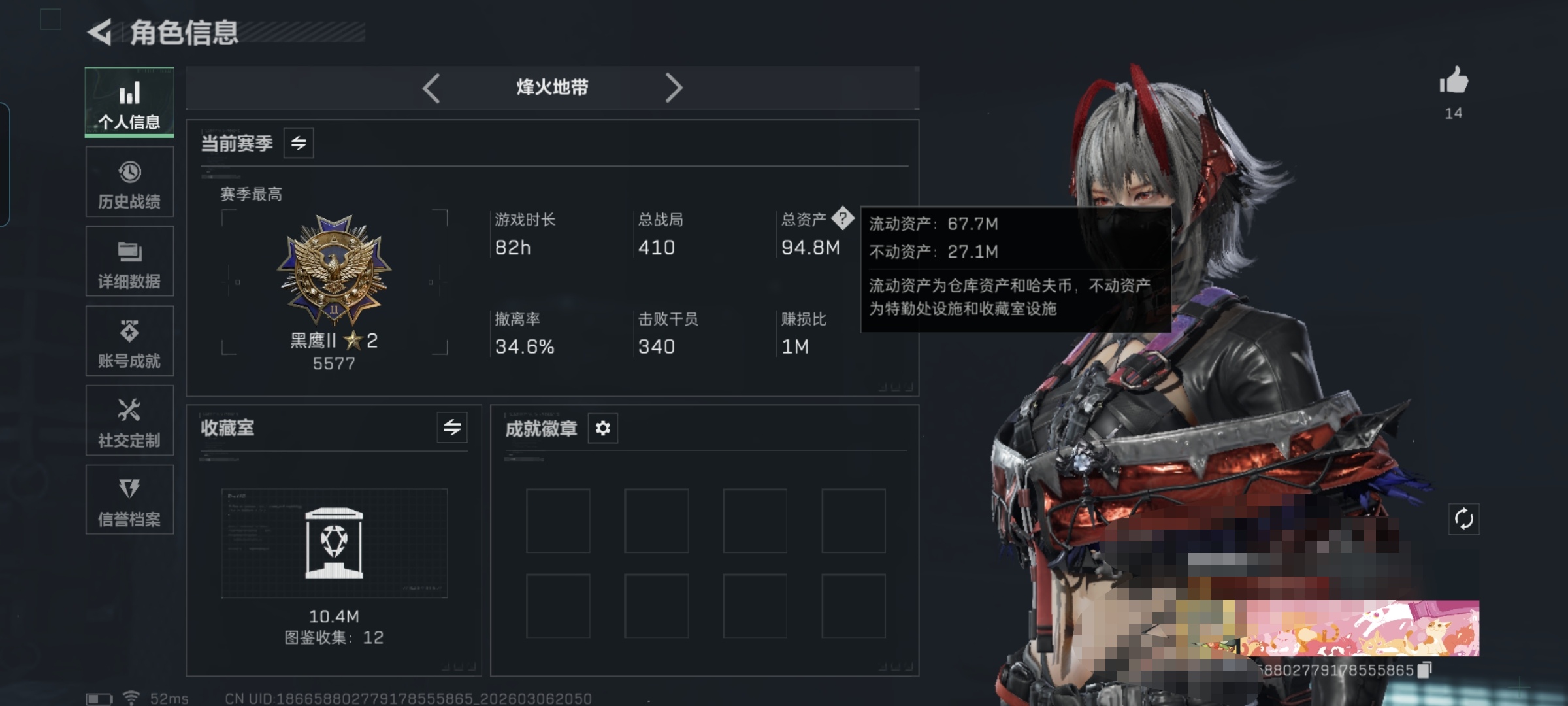The height and width of the screenshot is (706, 1568).
Task: Open the 成就徽章 gear settings
Action: coord(602,428)
